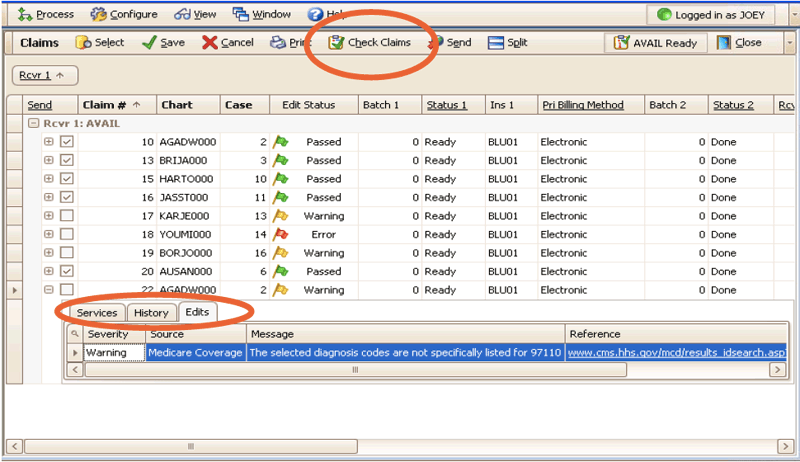The image size is (800, 462).
Task: Click bottom window scrollbar right arrow
Action: (785, 446)
